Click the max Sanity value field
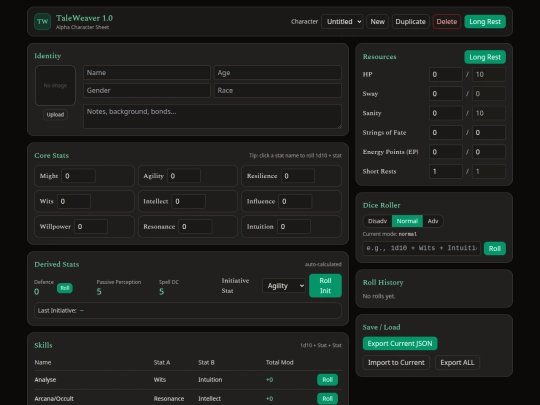The image size is (540, 405). (489, 113)
